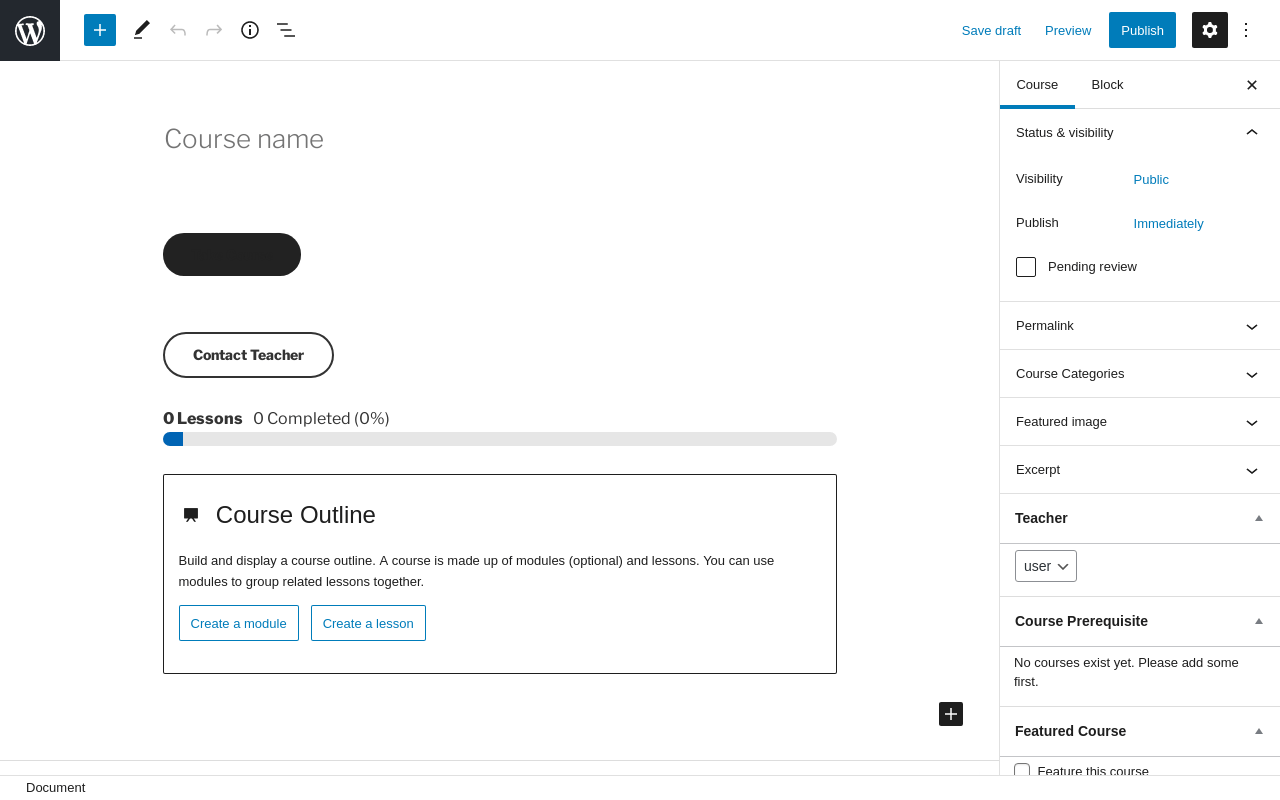Click the Public visibility link

coord(1151,180)
